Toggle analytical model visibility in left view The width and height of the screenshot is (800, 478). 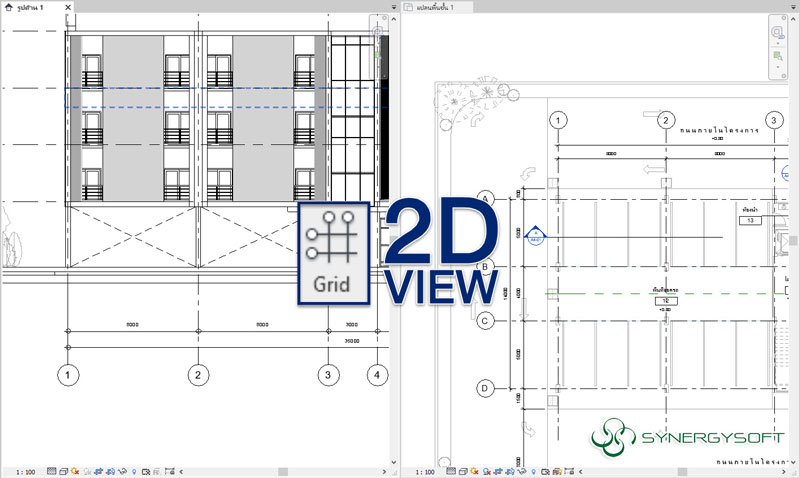tap(156, 471)
